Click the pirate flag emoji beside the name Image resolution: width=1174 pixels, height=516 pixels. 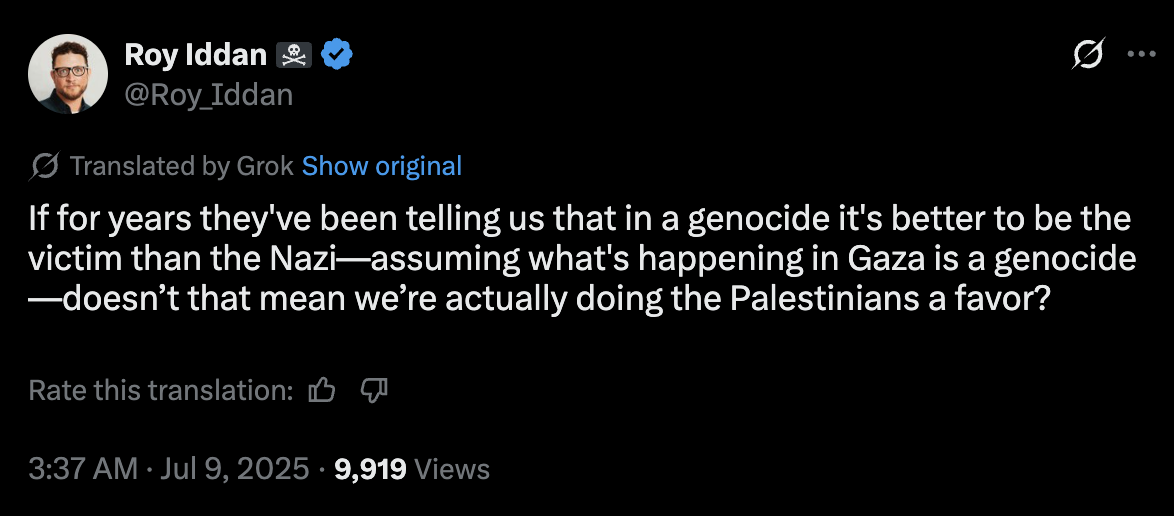coord(295,56)
